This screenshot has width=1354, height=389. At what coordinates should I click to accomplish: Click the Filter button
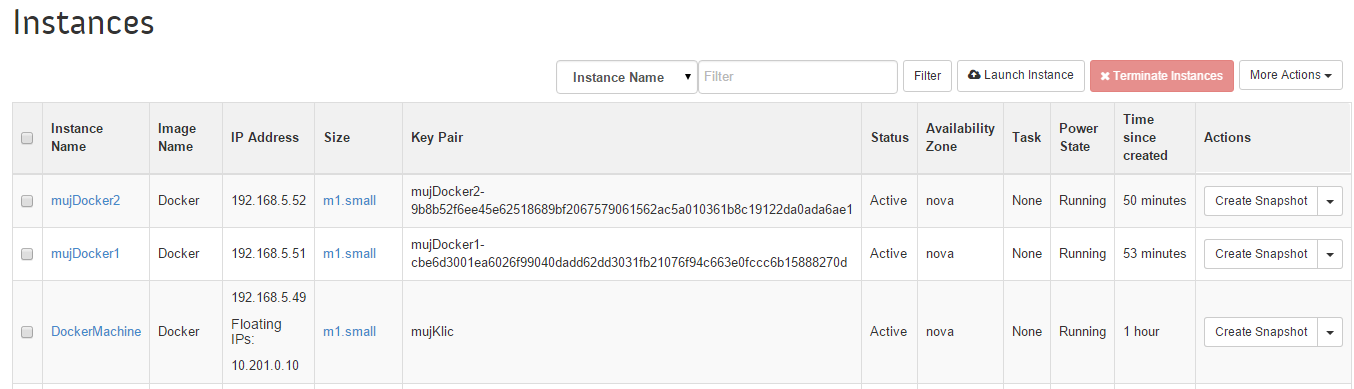[927, 76]
